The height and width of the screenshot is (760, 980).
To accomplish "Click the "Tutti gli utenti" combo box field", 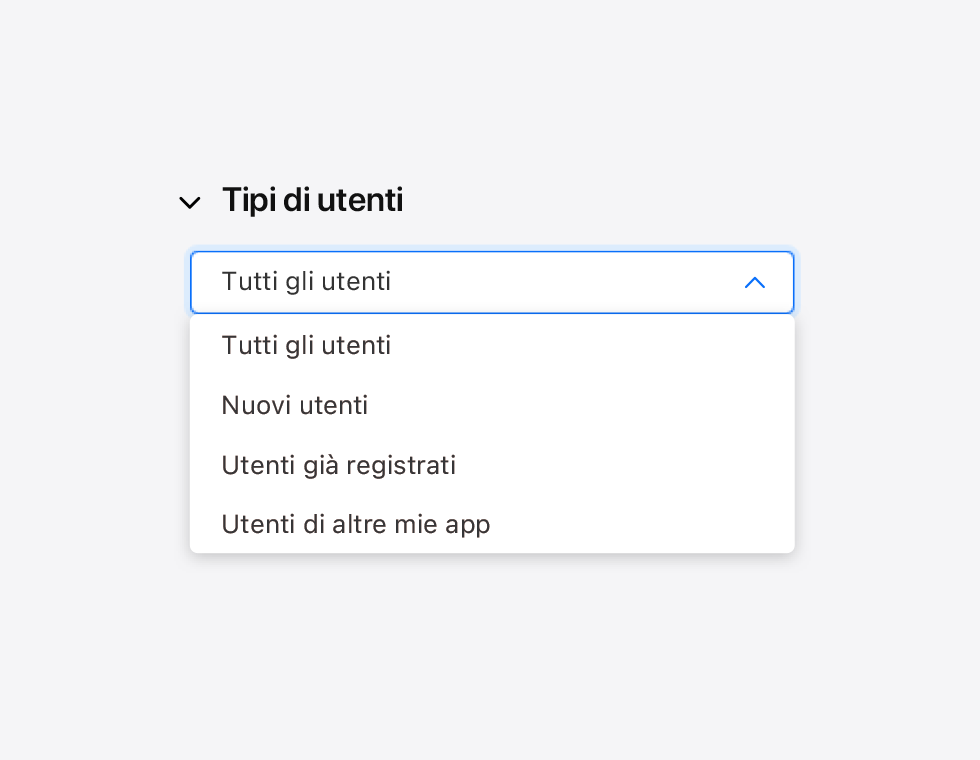I will (492, 282).
